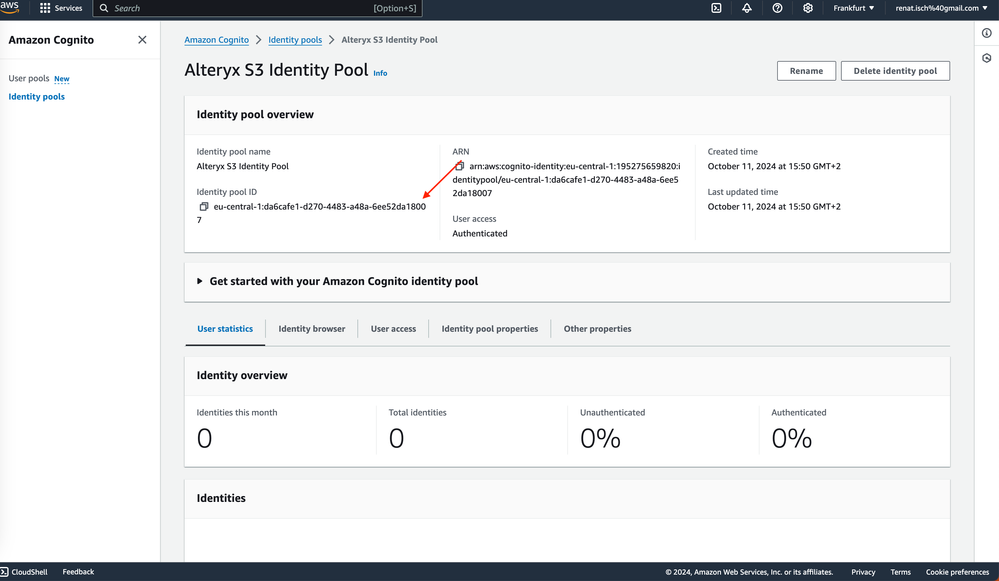Click into the top Search field
Image resolution: width=999 pixels, height=581 pixels.
tap(257, 8)
